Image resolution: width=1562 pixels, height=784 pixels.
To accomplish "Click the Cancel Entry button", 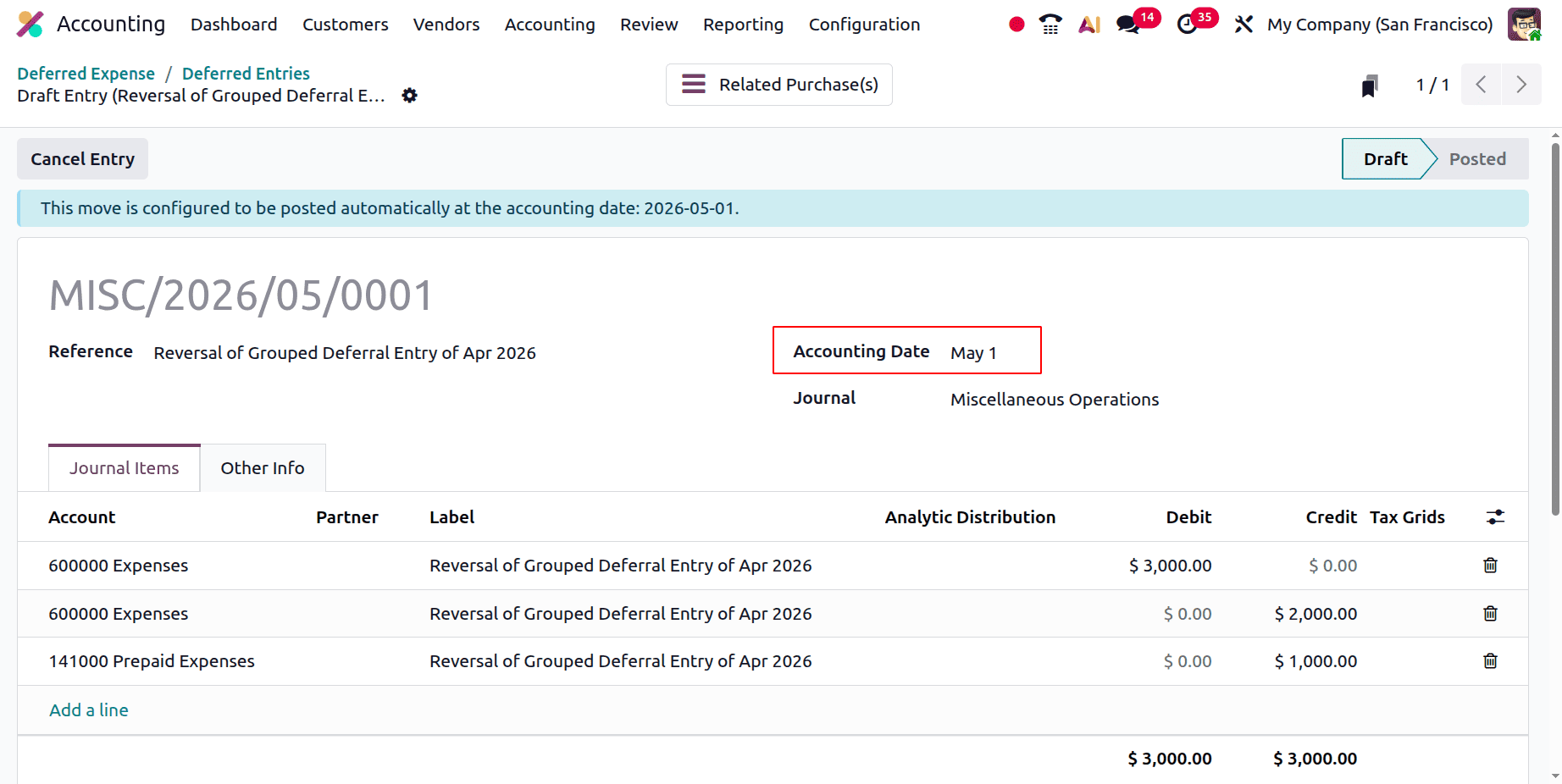I will [x=82, y=159].
